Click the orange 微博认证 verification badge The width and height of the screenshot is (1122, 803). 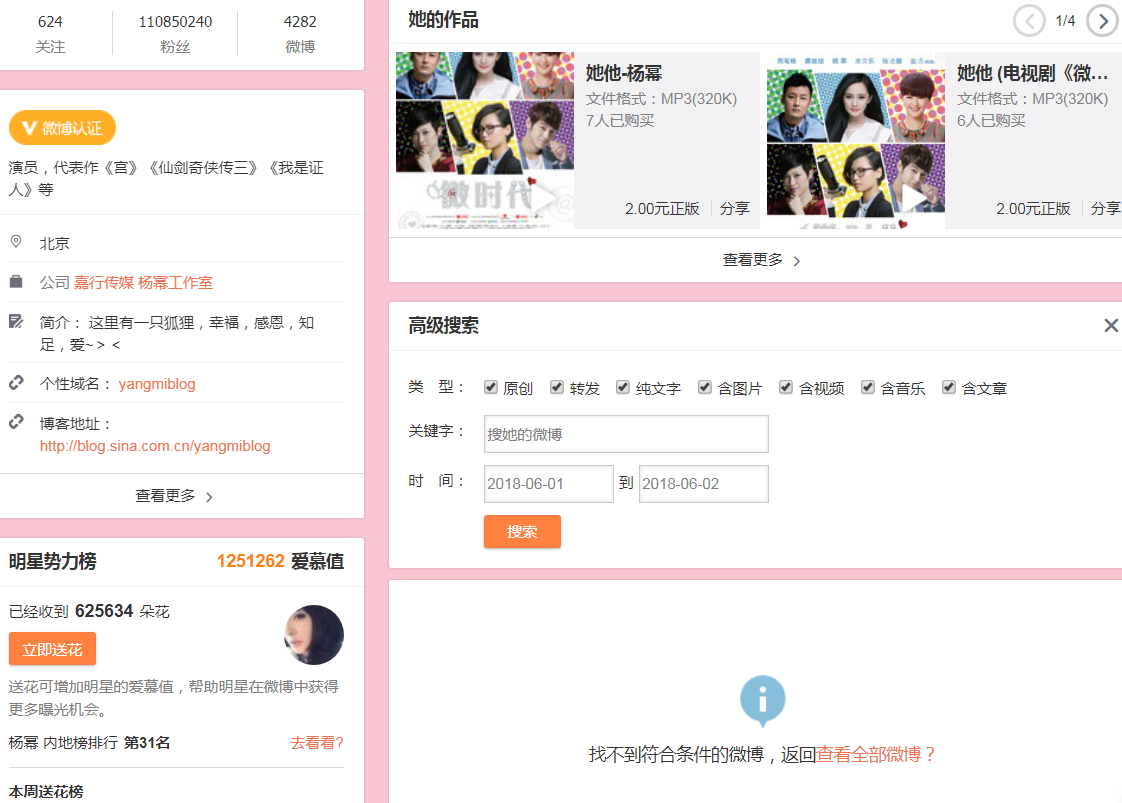point(62,128)
